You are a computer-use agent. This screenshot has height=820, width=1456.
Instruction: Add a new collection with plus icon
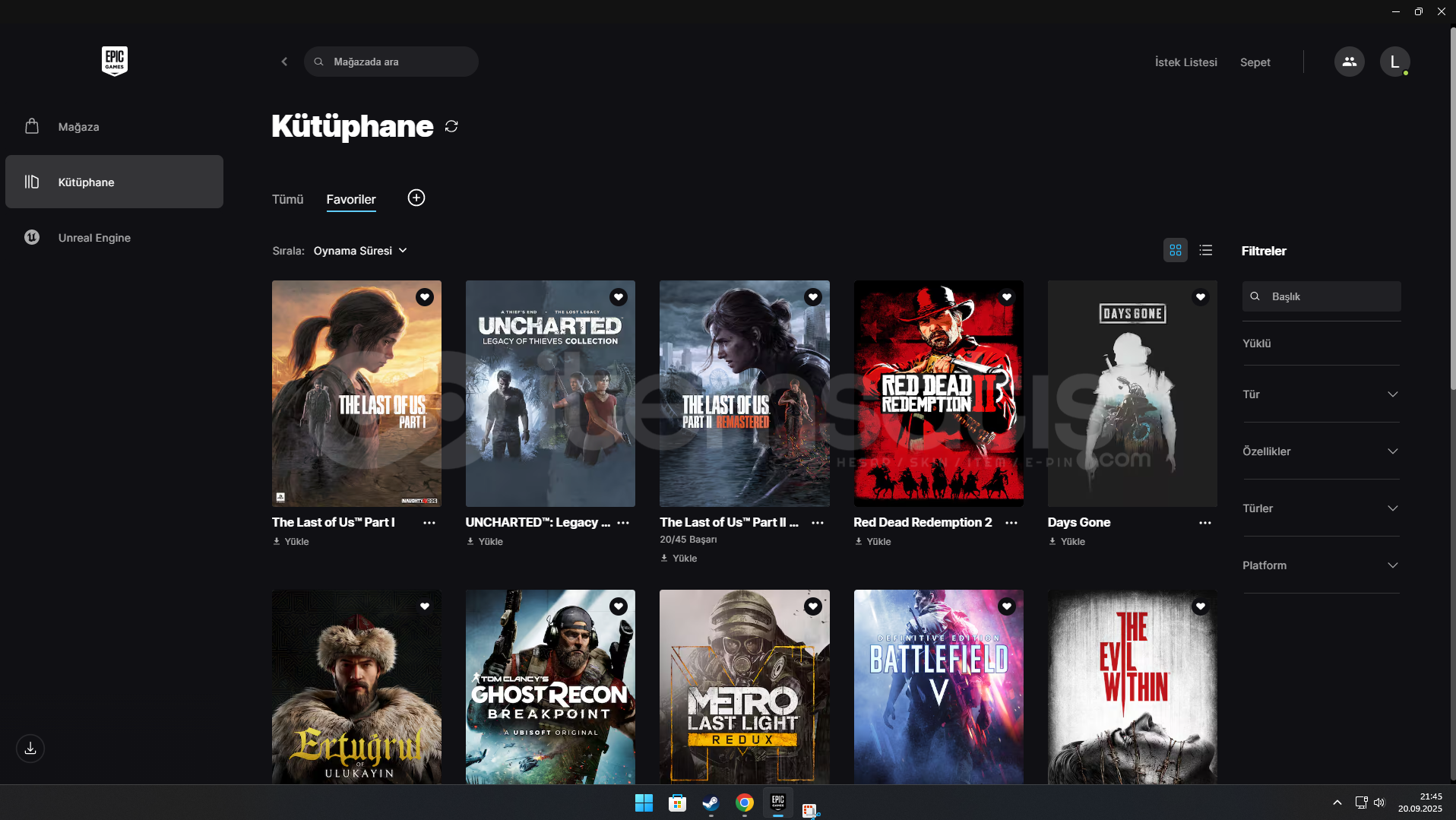[416, 198]
